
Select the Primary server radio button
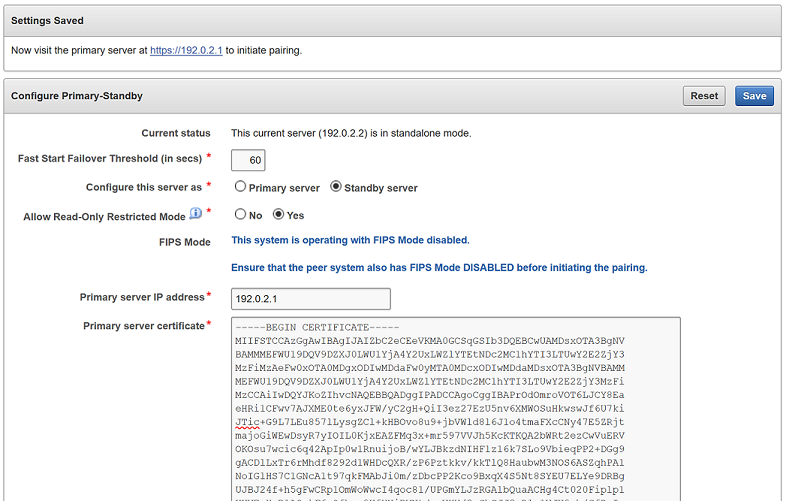(241, 187)
